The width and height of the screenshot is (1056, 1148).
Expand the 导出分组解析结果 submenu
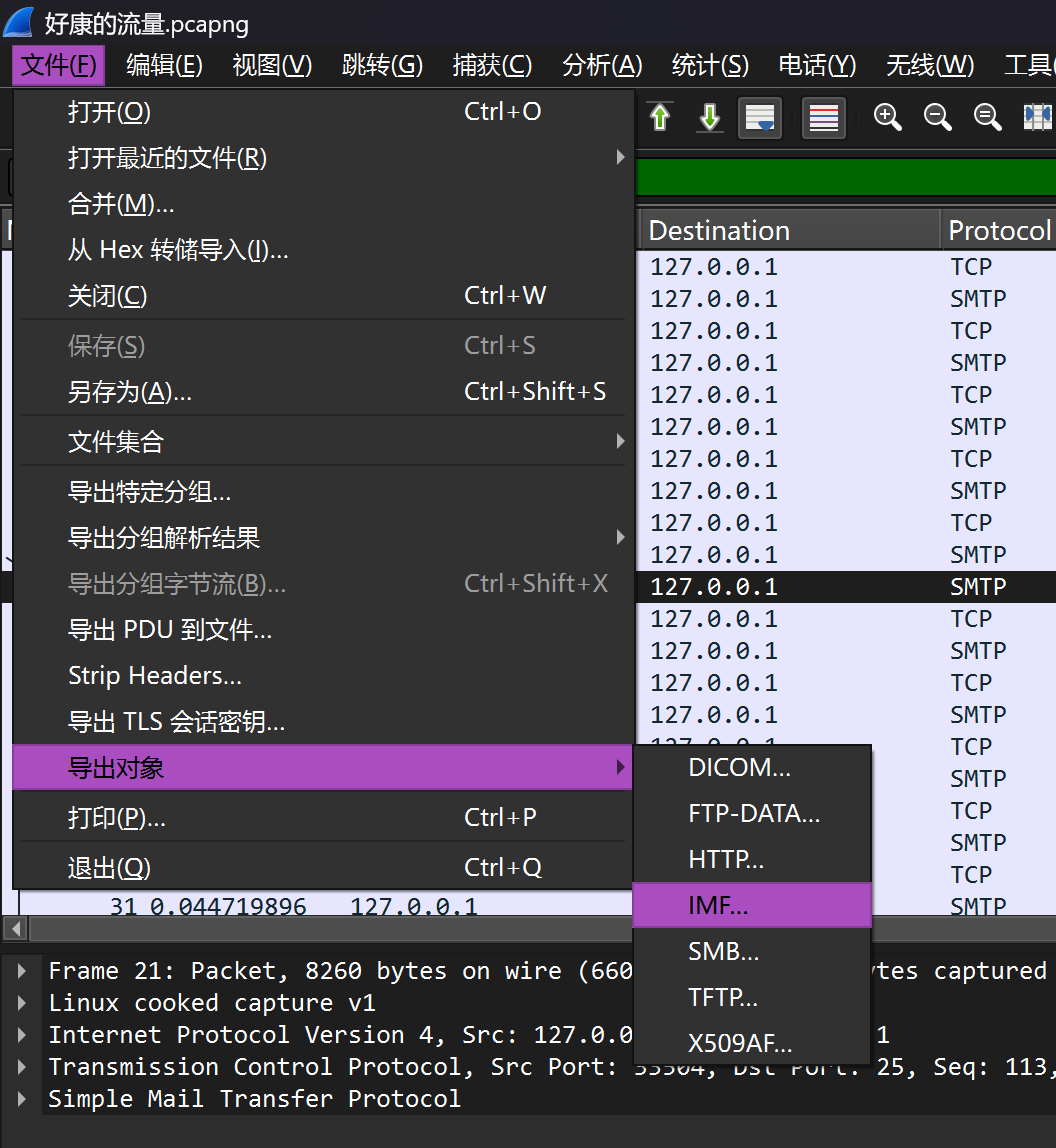pos(323,538)
